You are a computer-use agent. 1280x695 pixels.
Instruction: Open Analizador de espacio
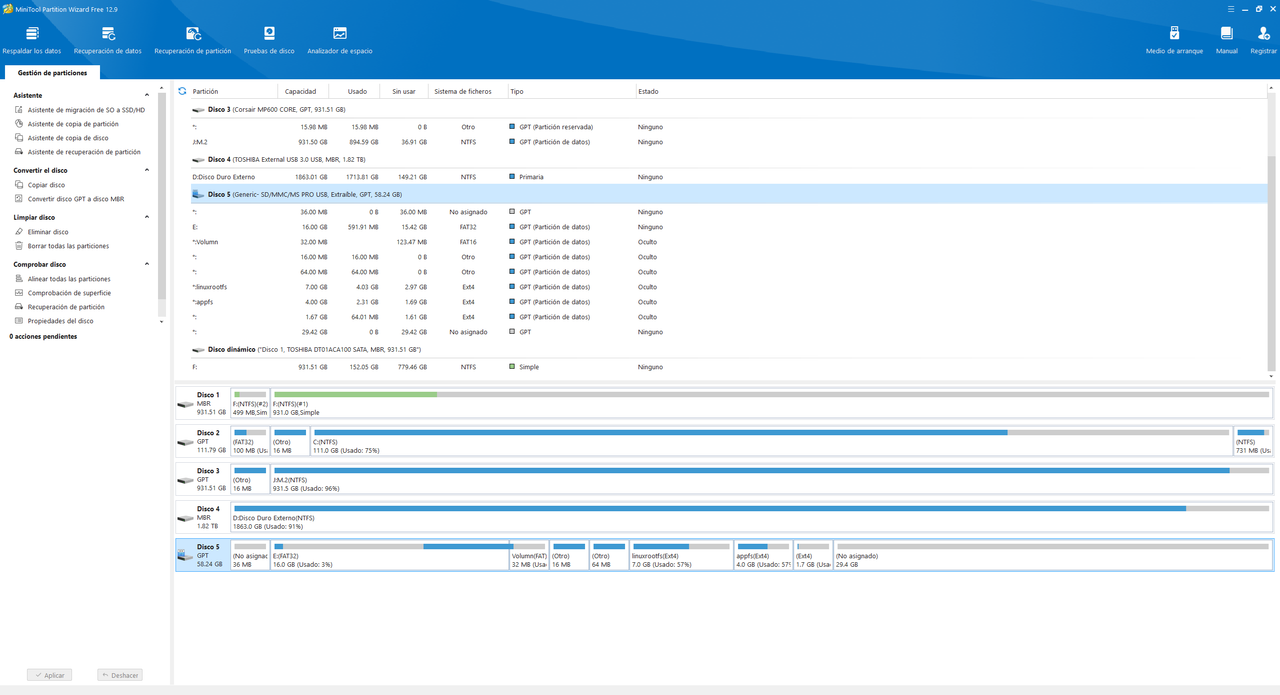340,40
